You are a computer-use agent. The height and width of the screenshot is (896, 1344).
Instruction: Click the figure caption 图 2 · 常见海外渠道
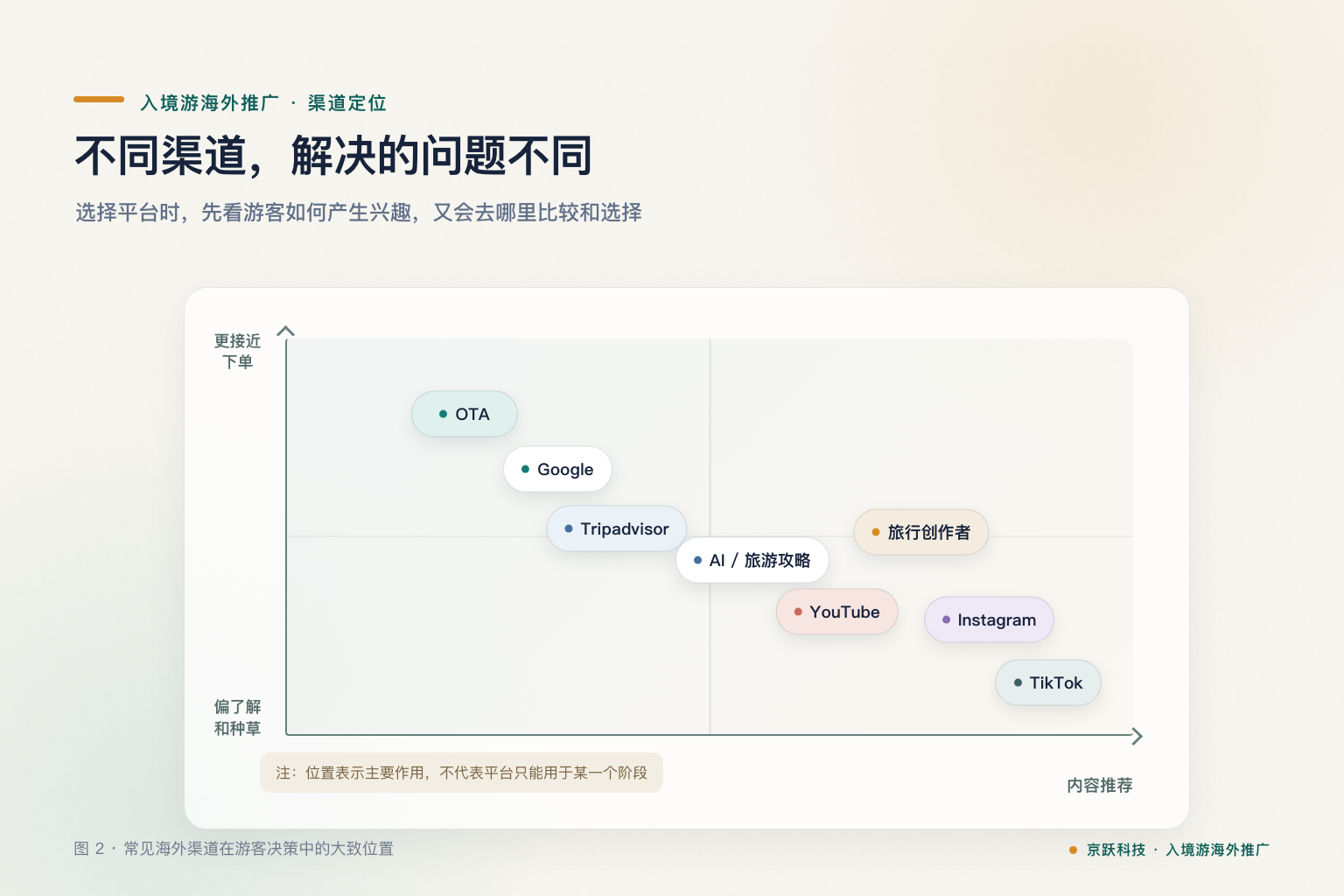tap(234, 849)
